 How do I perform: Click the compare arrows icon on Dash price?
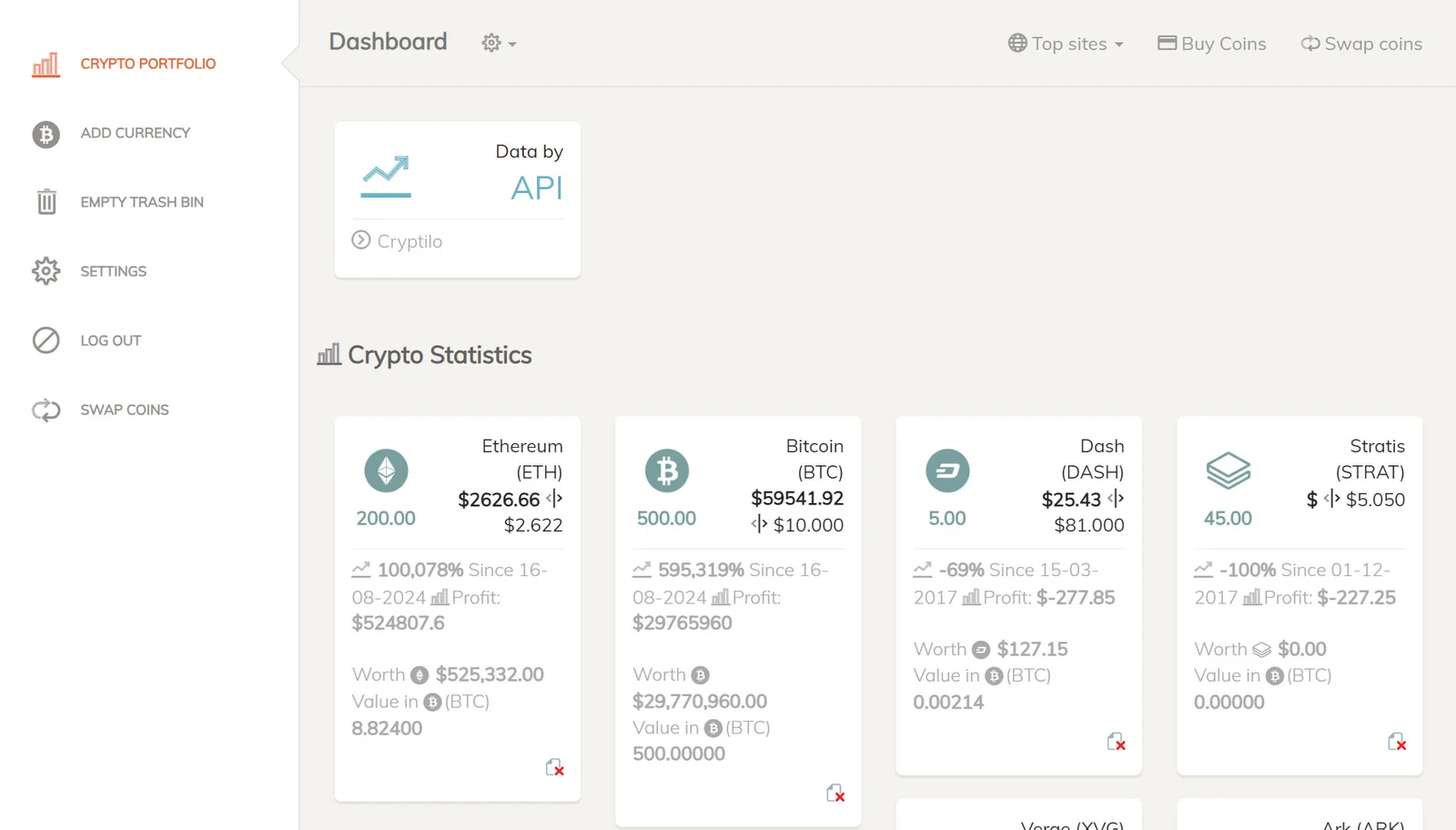(x=1116, y=499)
